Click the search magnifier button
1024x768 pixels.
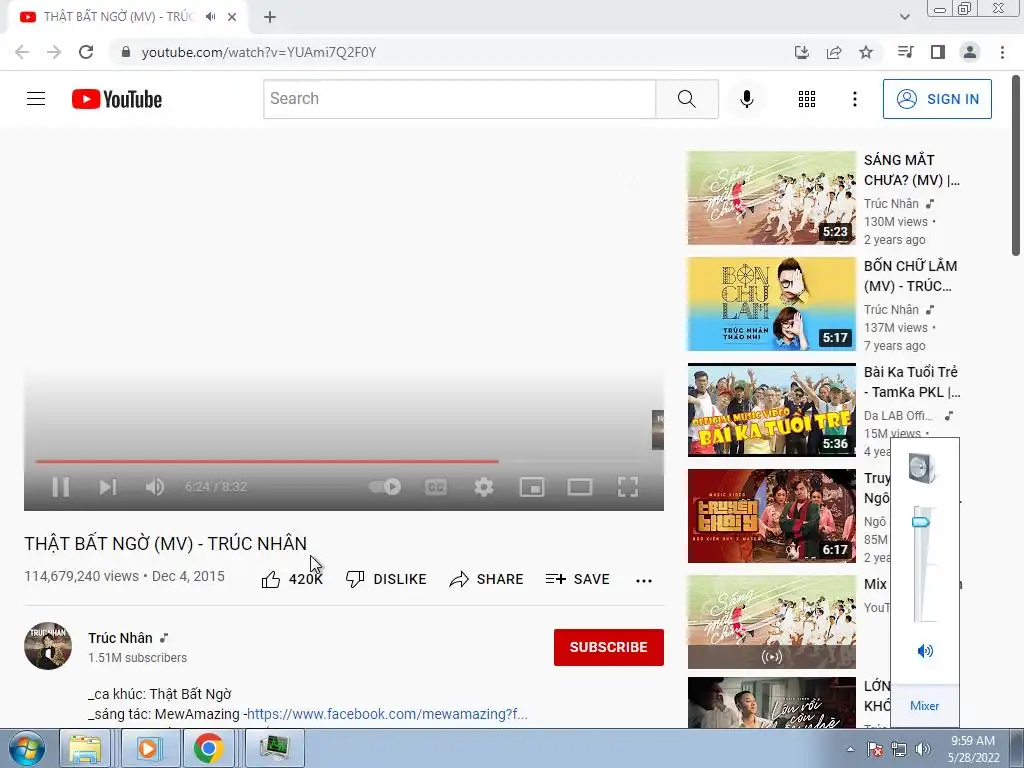[687, 99]
